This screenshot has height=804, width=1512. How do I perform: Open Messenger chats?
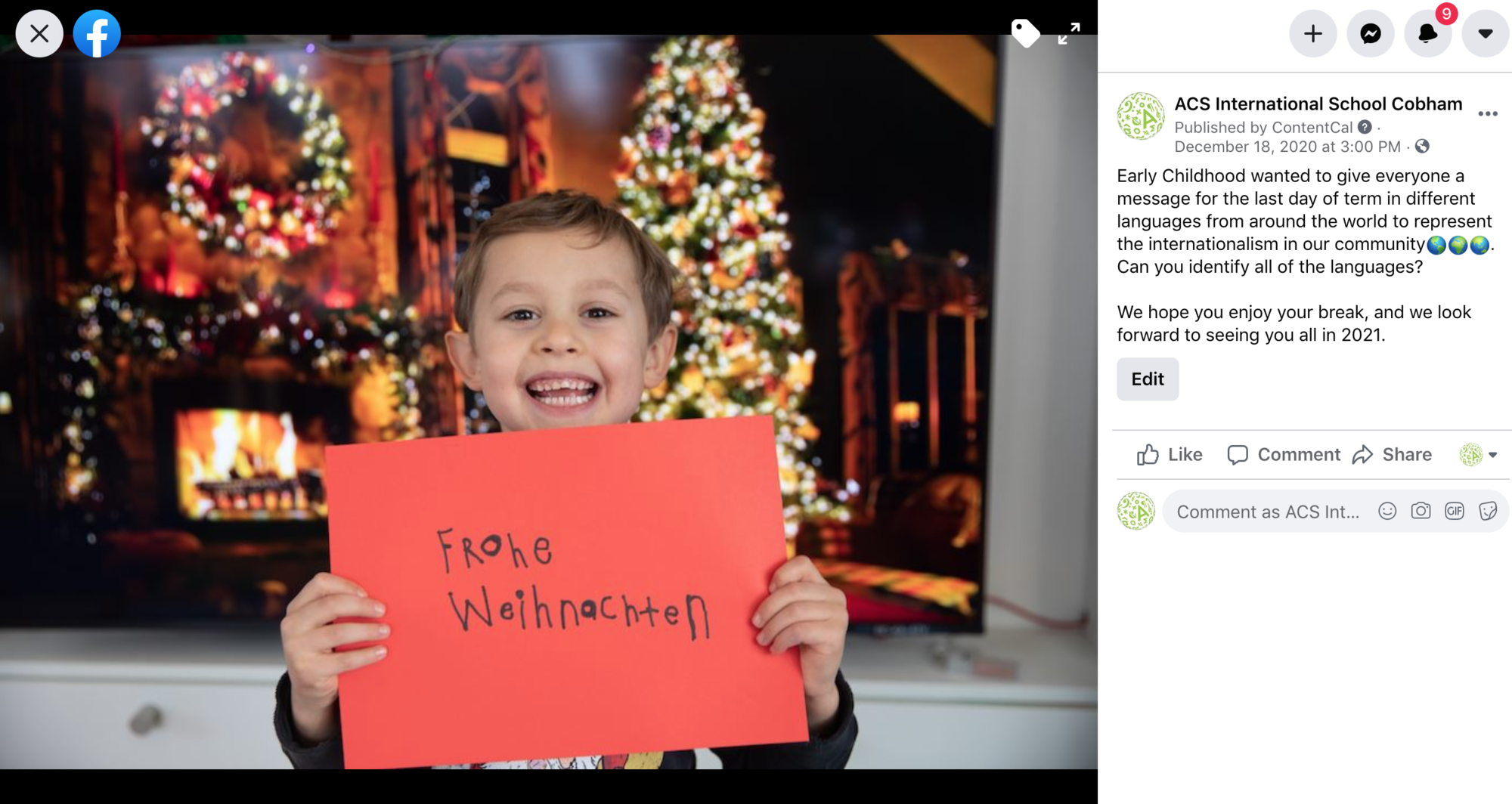1371,33
